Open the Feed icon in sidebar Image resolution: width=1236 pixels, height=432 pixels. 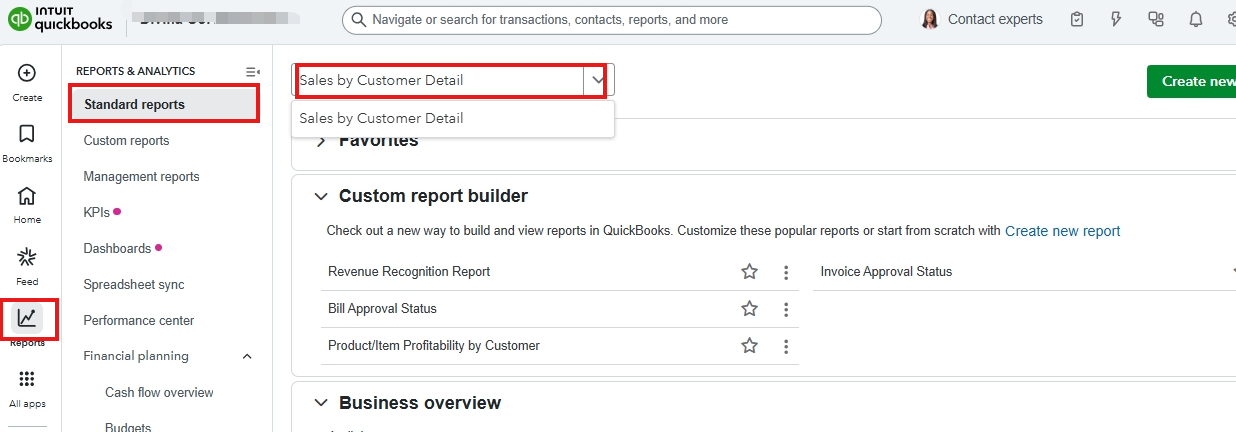click(x=27, y=258)
